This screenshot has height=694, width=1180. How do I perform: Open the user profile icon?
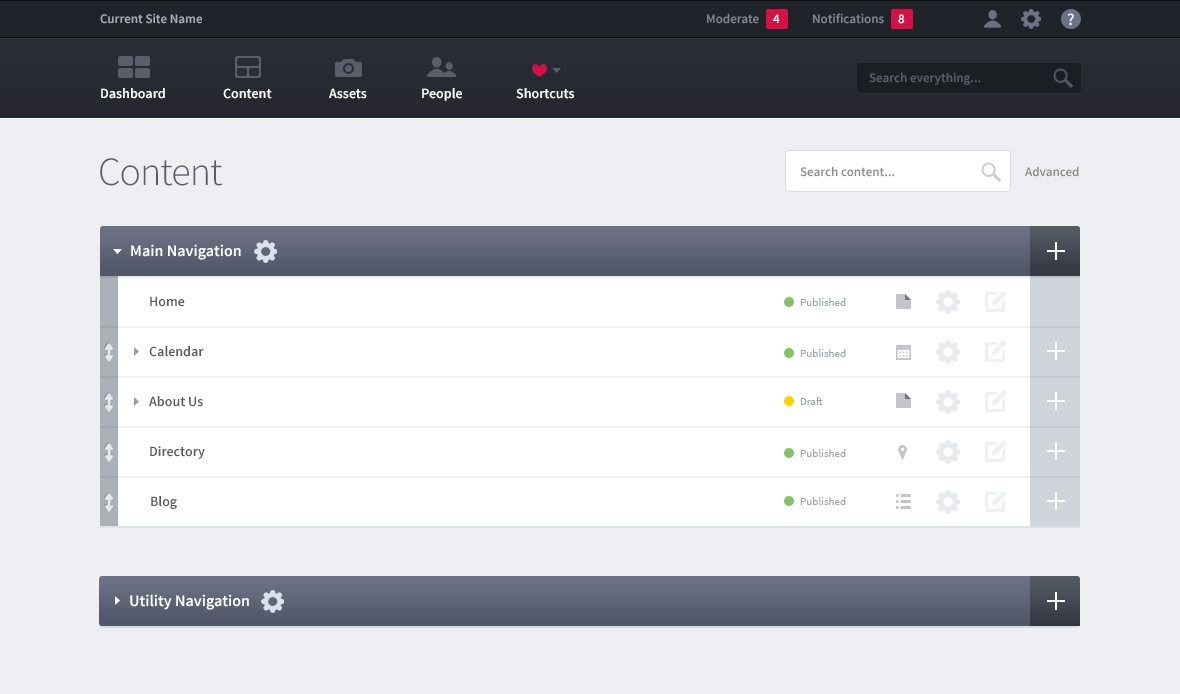click(x=992, y=19)
